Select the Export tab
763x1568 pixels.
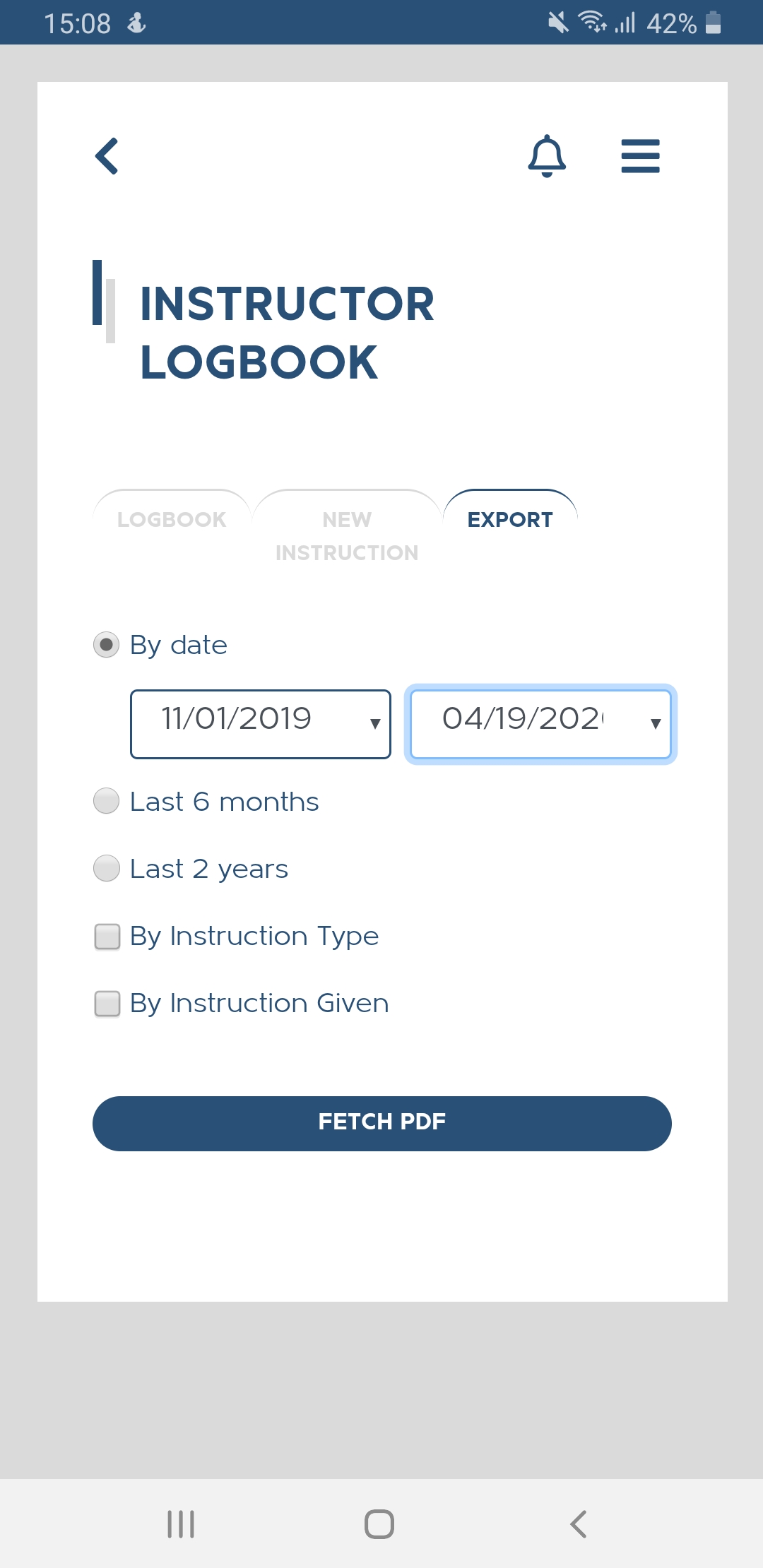[x=510, y=519]
